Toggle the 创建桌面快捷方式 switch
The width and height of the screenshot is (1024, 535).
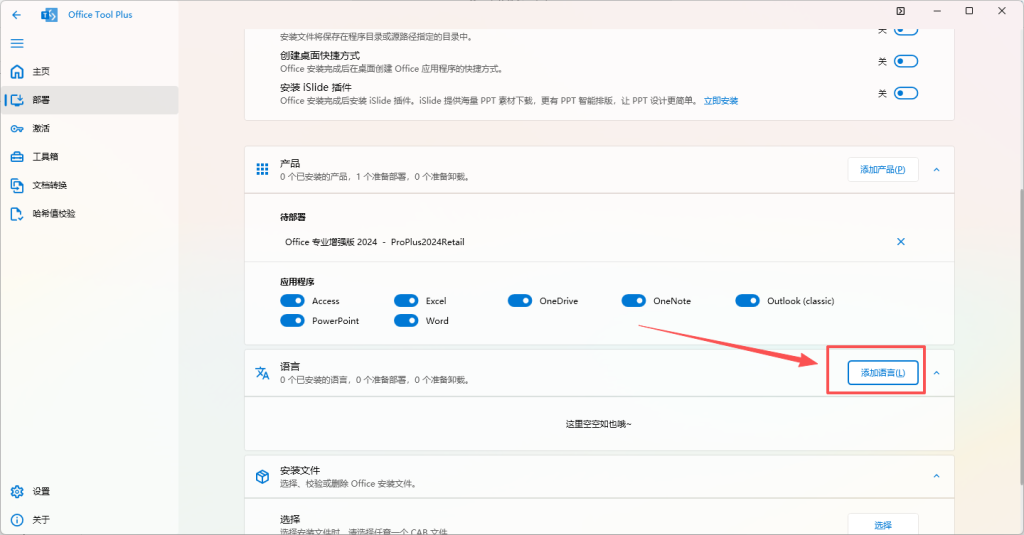tap(905, 61)
